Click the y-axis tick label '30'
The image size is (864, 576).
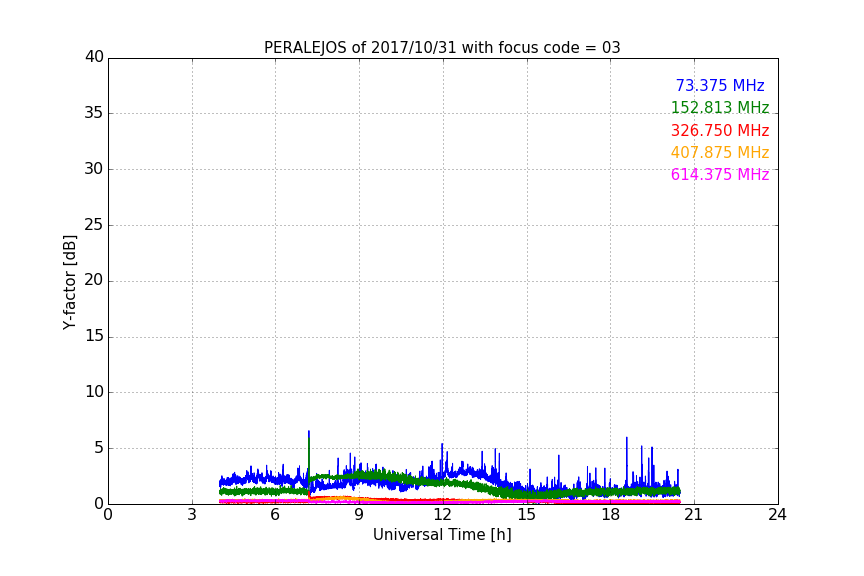point(94,169)
